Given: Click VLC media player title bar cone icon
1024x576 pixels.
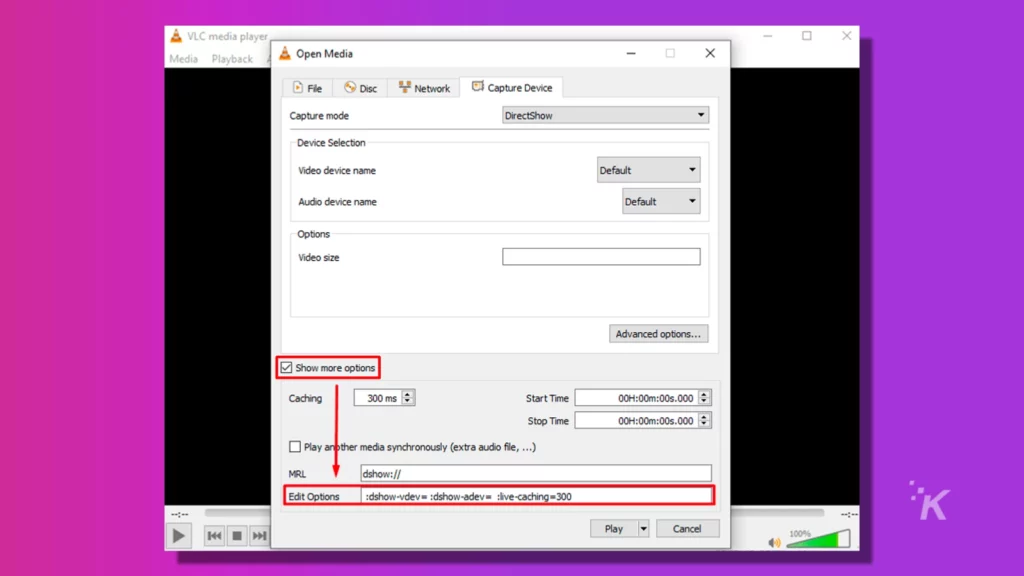Looking at the screenshot, I should 176,36.
